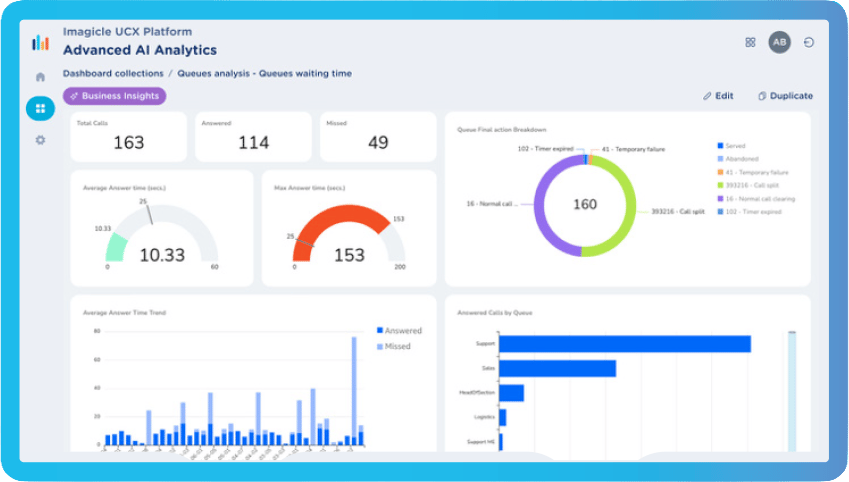Click the Answered Calls by Queue title
Screen dimensions: 849x482
494,312
